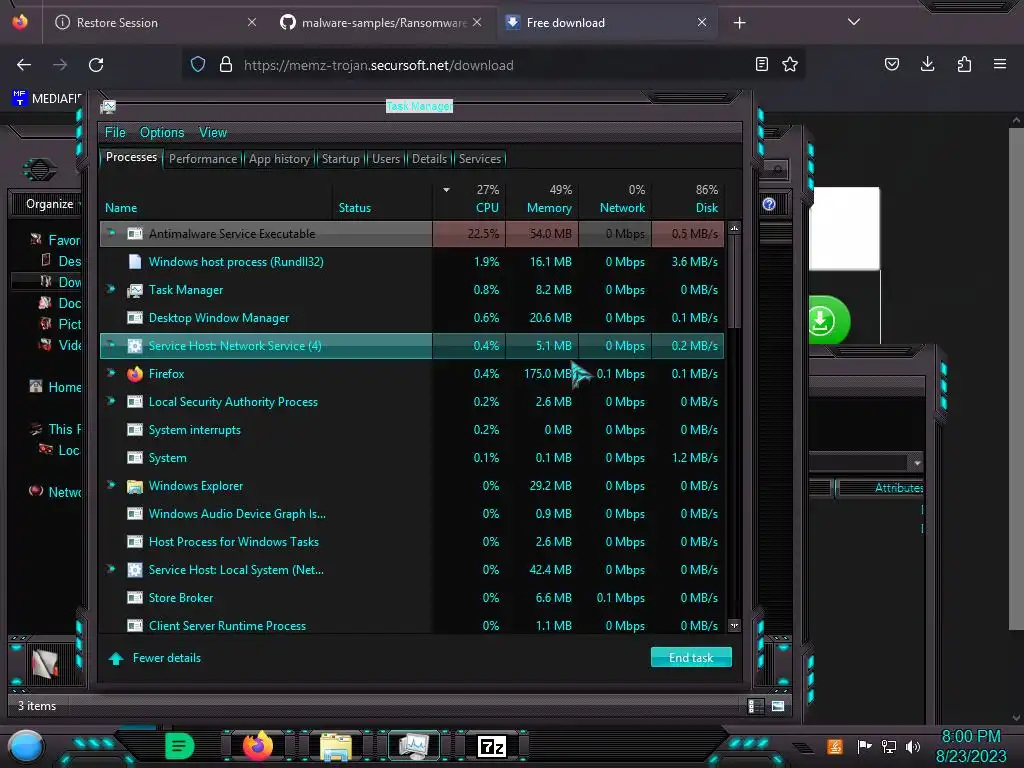This screenshot has height=768, width=1024.
Task: Select the Desktop Window Manager process
Action: coord(412,317)
